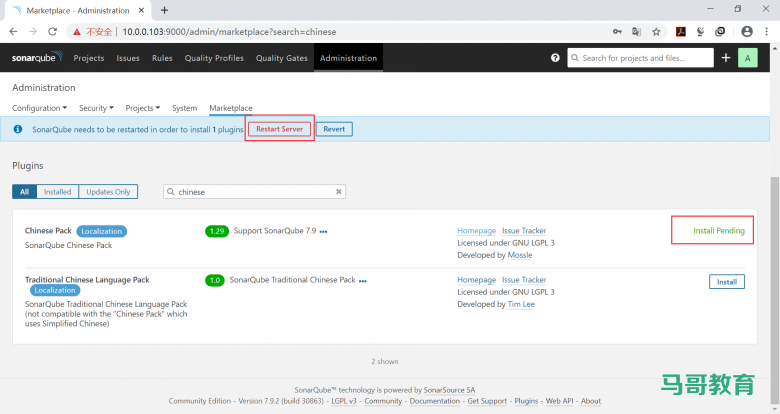Viewport: 780px width, 414px height.
Task: Clear the chinese search with X icon
Action: (x=339, y=192)
